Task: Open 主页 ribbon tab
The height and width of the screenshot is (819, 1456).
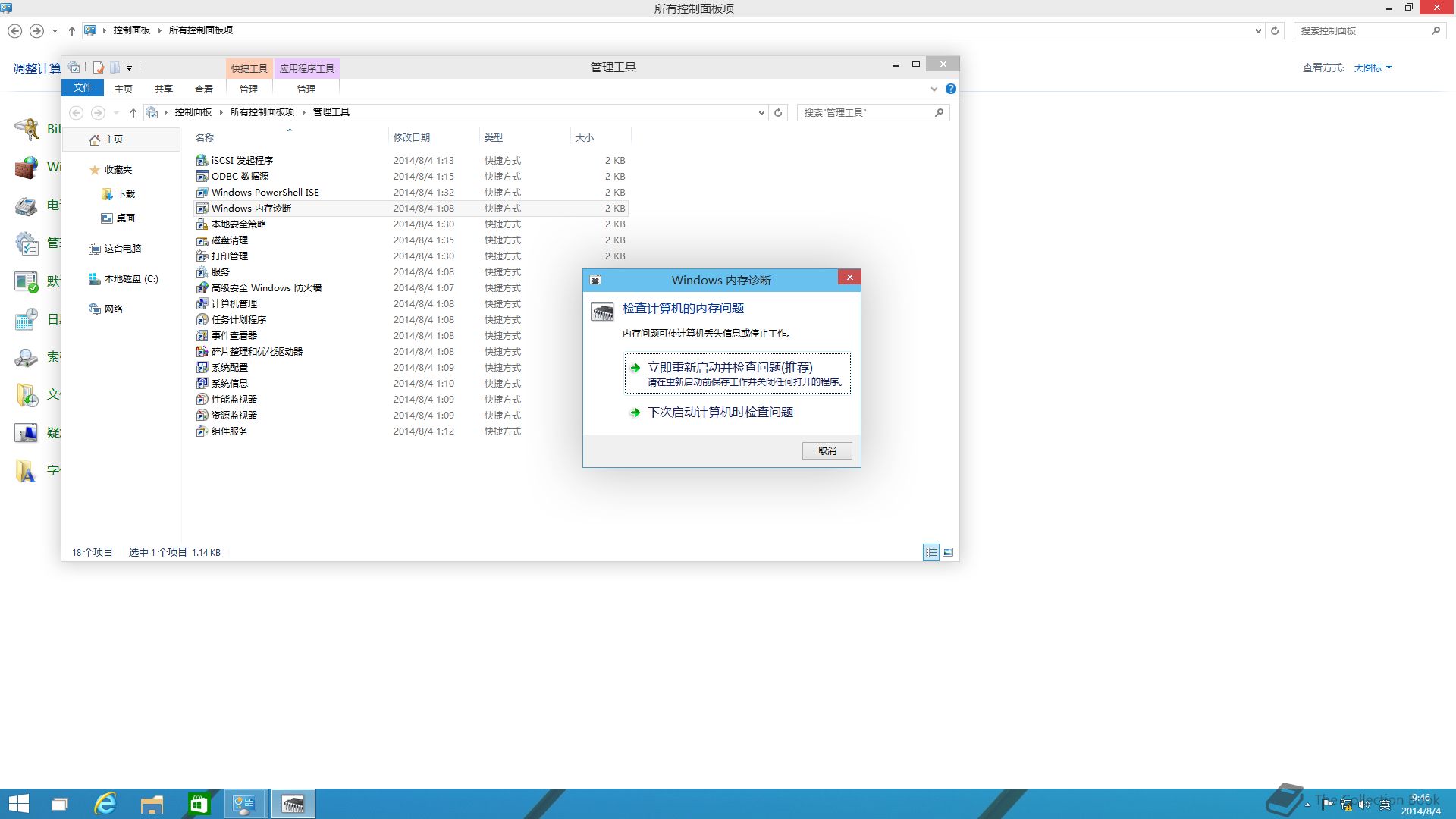Action: 124,89
